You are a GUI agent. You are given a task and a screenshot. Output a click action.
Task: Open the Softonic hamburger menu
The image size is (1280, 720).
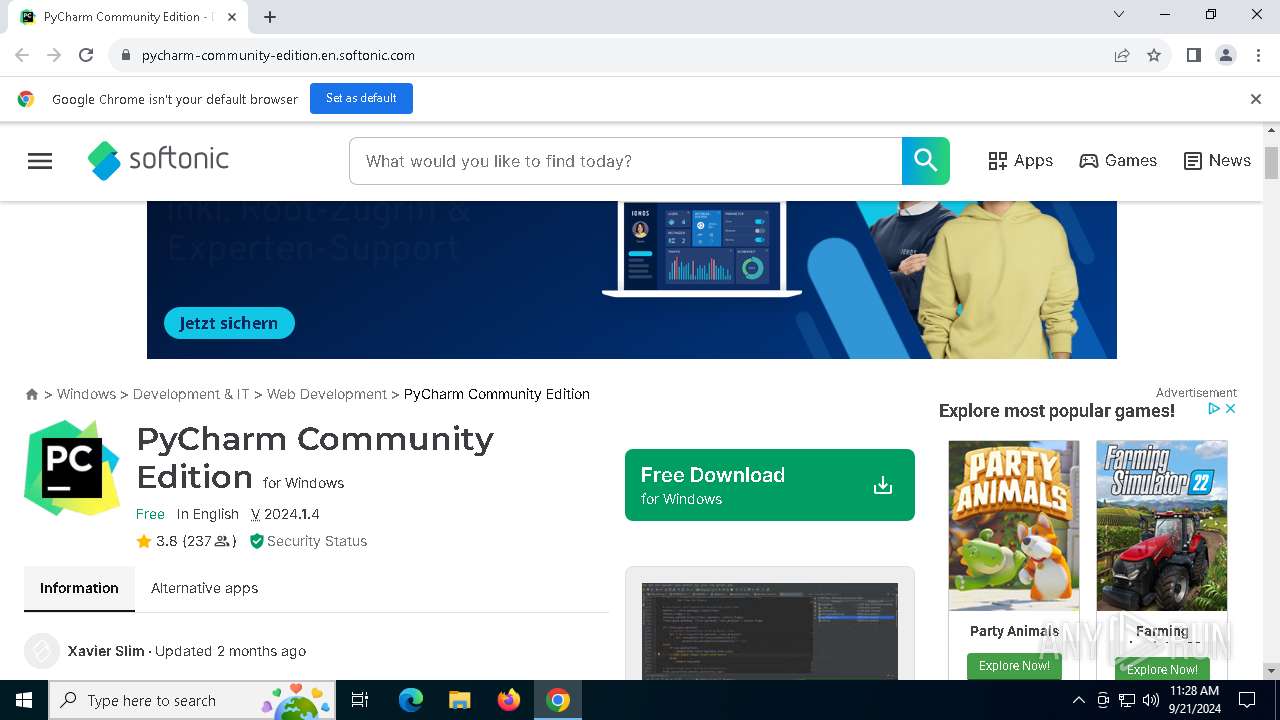pyautogui.click(x=40, y=161)
